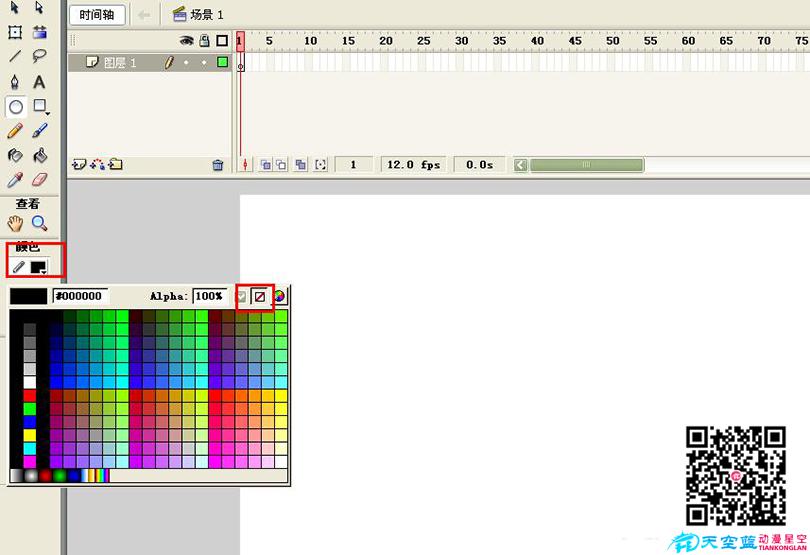
Task: Toggle Onion Skin button
Action: [x=266, y=165]
